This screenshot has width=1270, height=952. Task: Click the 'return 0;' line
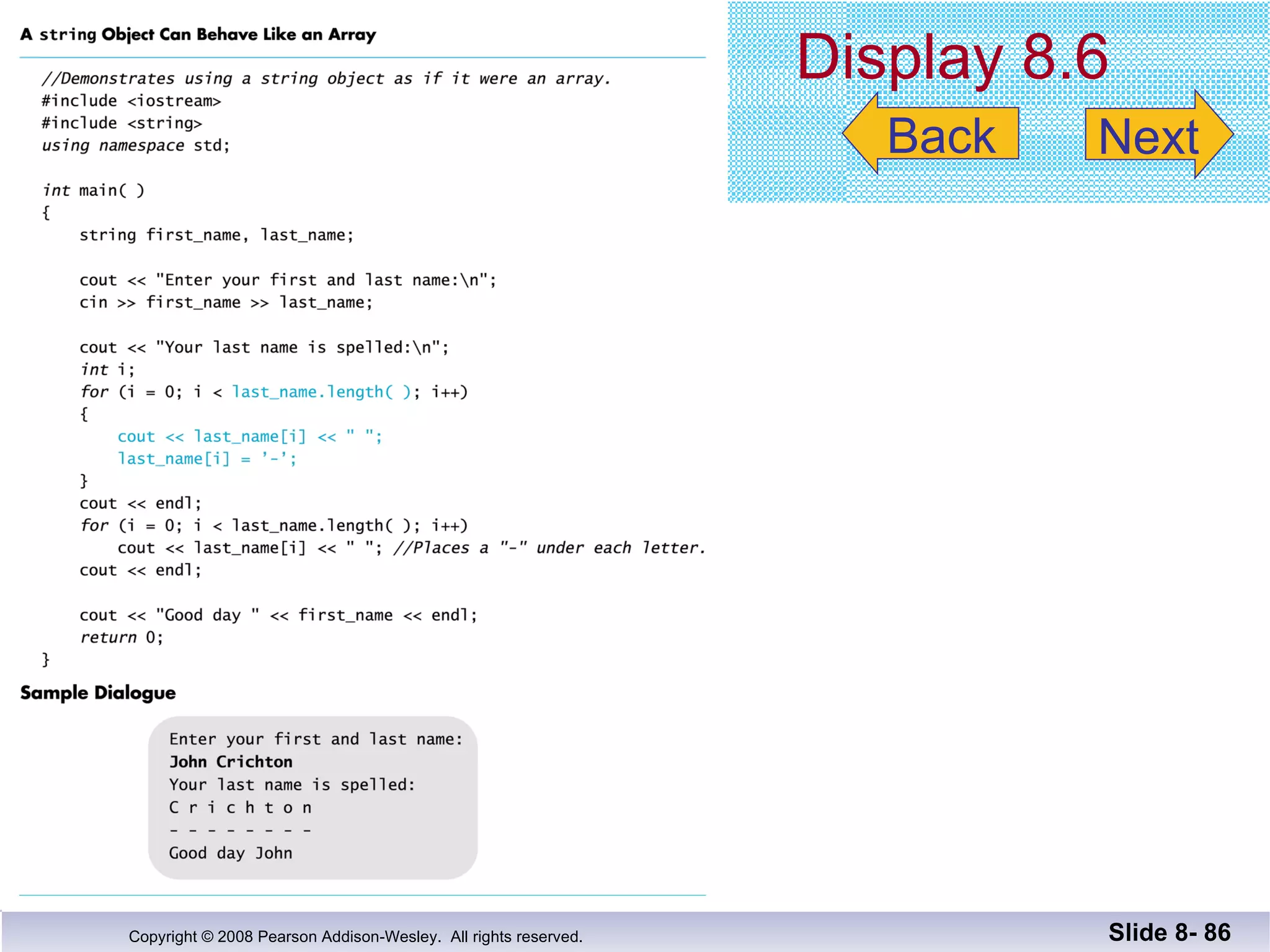[x=122, y=637]
